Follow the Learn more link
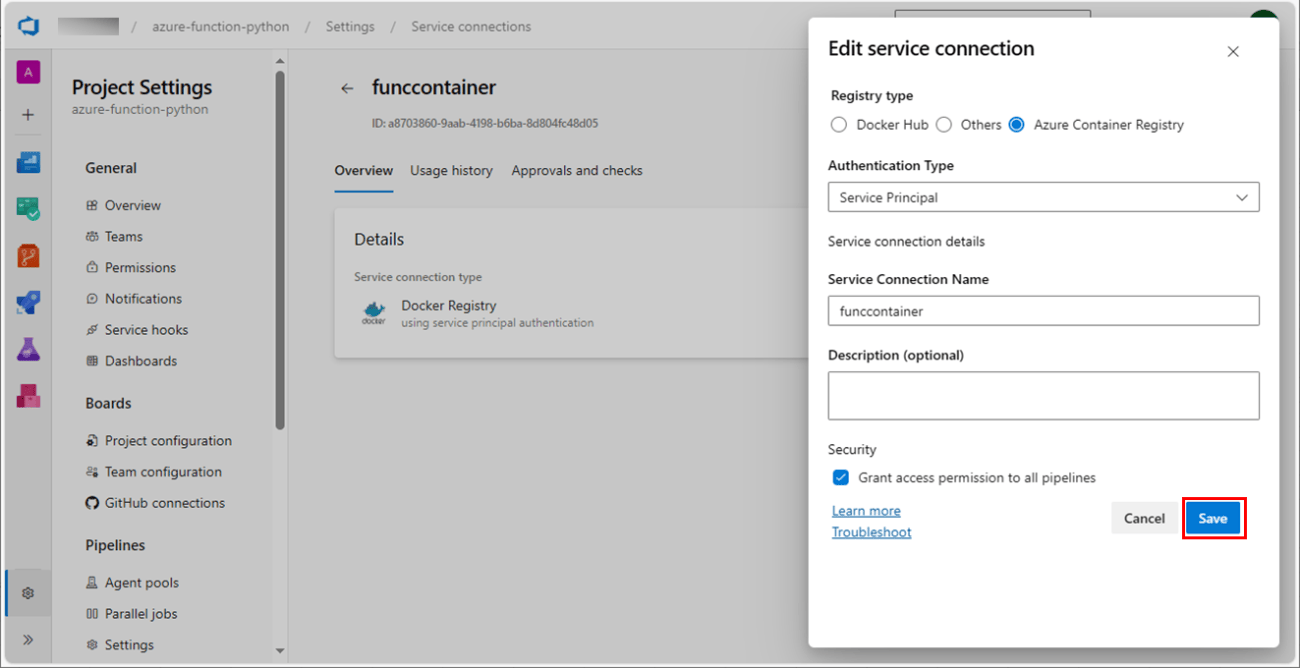 click(866, 511)
